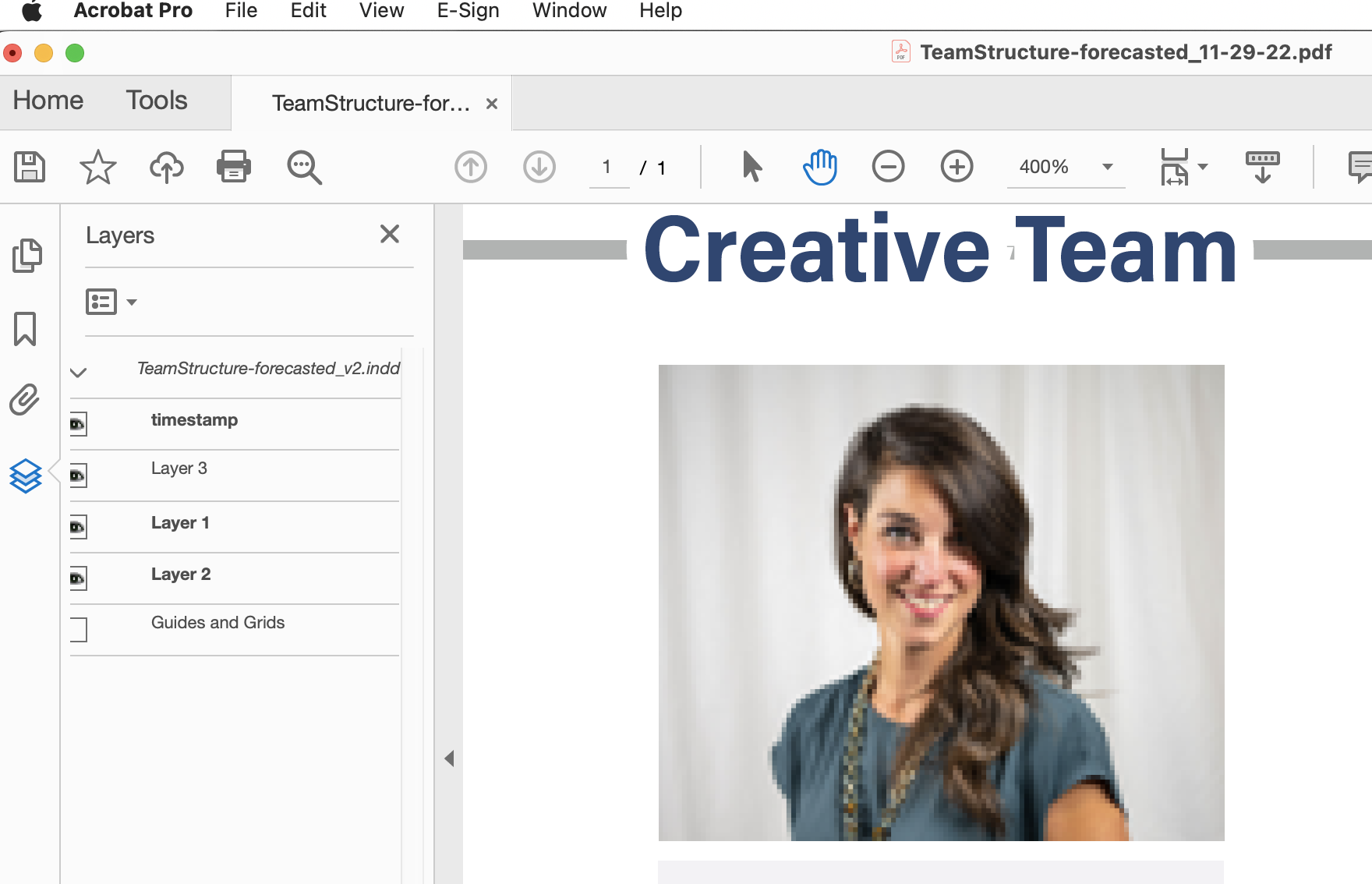Screen dimensions: 1372x884
Task: Hide the timestamp layer
Action: pos(78,424)
